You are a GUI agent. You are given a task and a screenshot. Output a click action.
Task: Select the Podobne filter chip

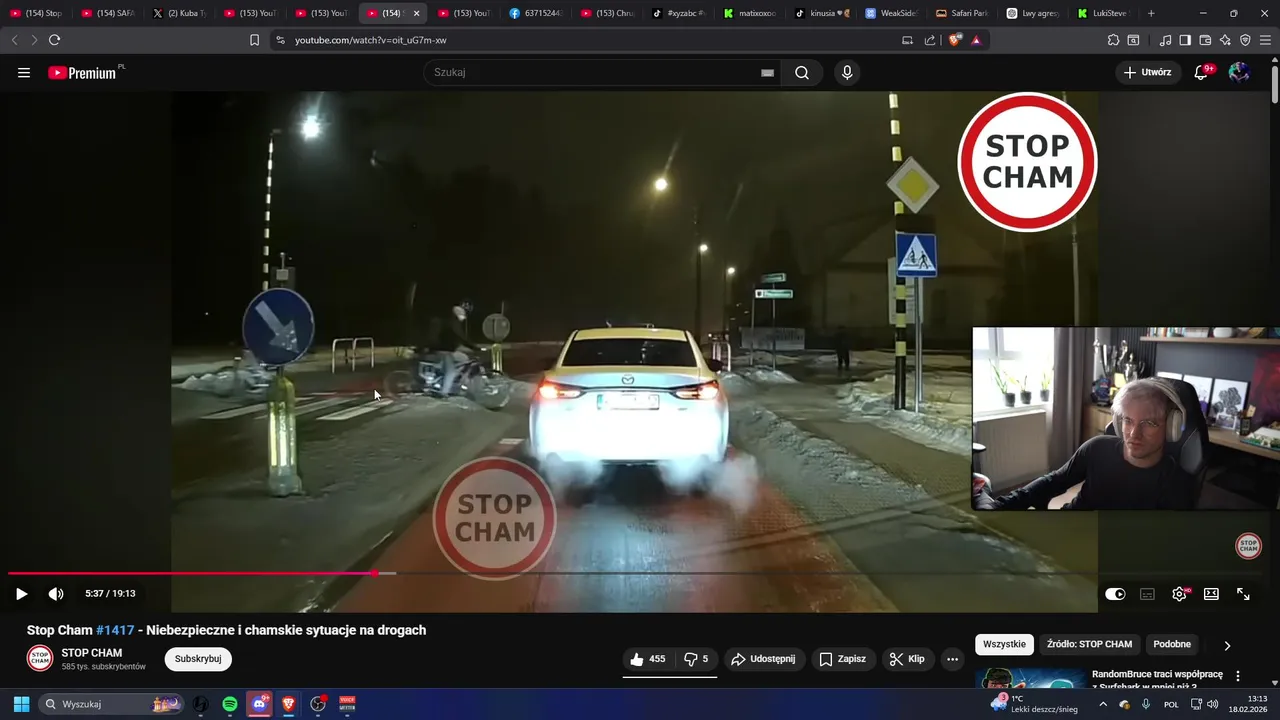pos(1172,644)
